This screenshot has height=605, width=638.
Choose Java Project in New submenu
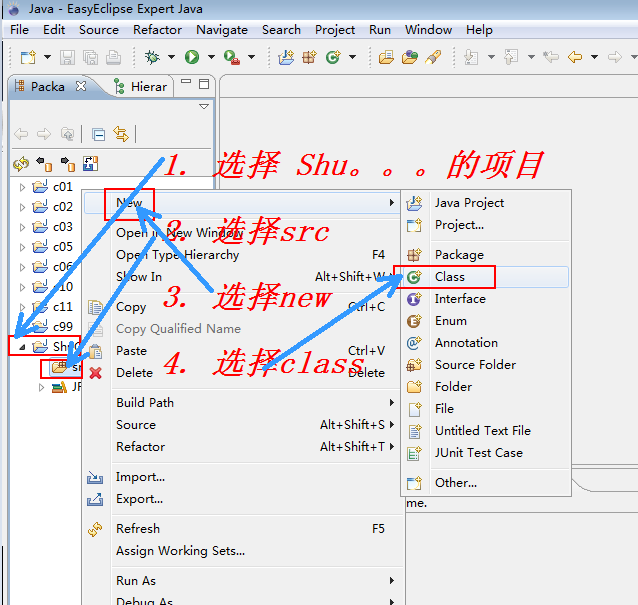485,203
